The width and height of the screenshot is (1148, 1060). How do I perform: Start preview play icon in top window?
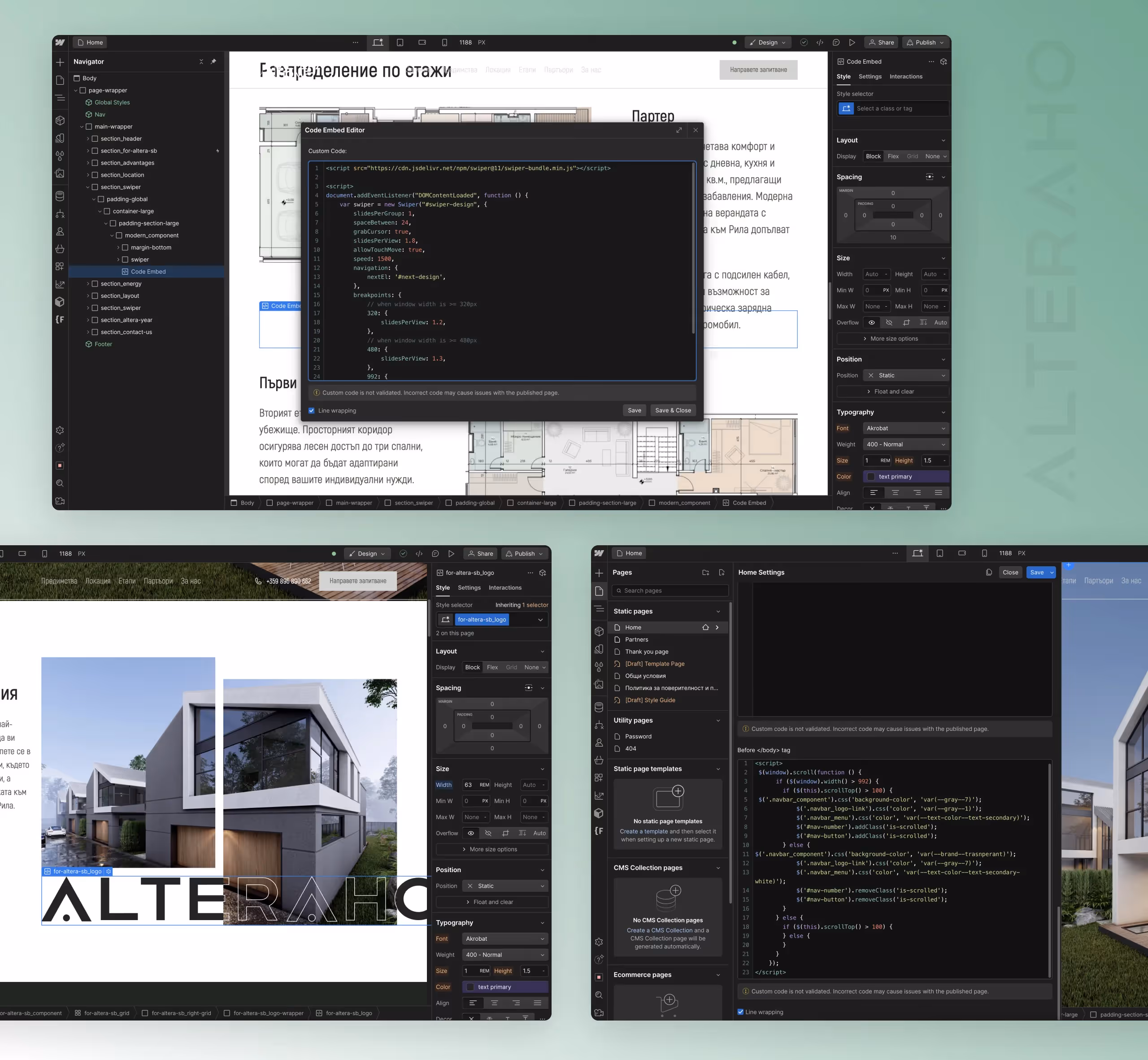852,43
